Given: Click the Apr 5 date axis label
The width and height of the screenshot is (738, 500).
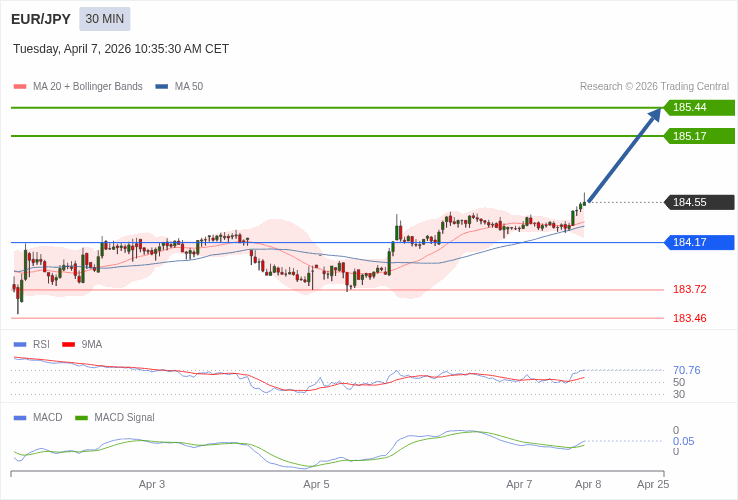Looking at the screenshot, I should tap(316, 484).
